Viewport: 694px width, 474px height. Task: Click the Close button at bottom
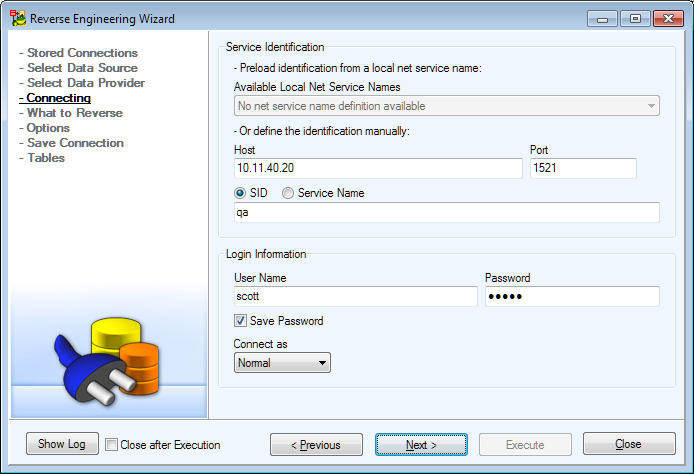coord(629,443)
